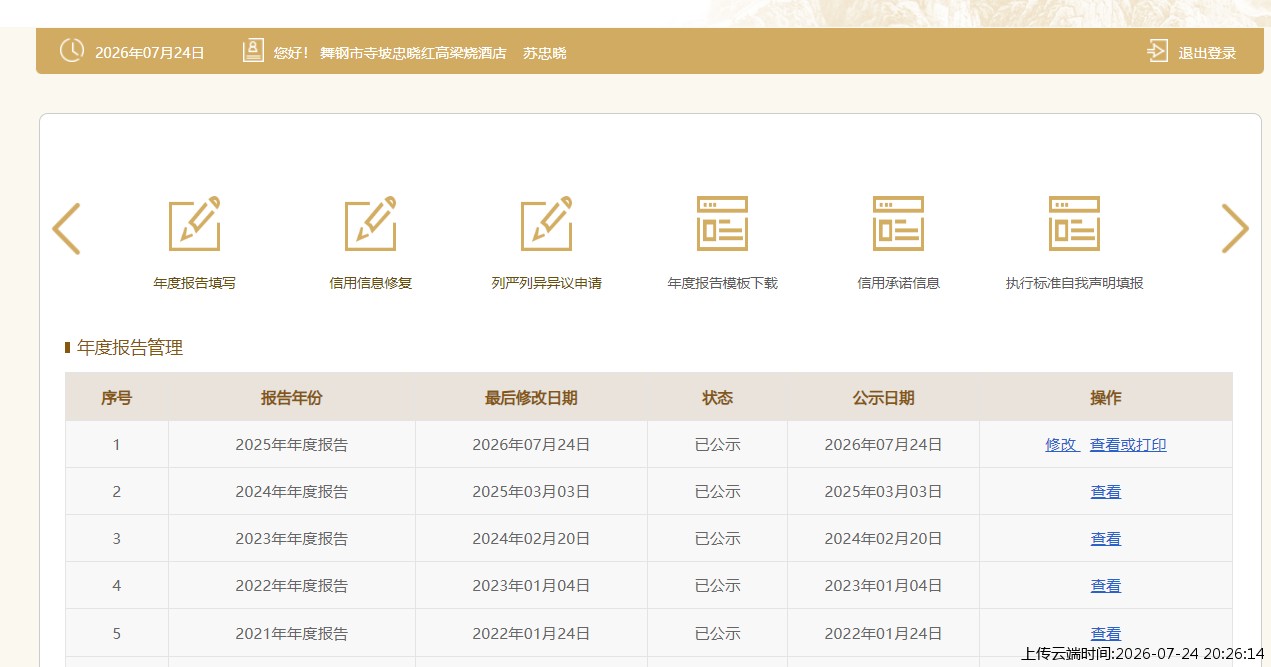Click the user profile icon near 您好
The height and width of the screenshot is (667, 1271).
click(254, 51)
